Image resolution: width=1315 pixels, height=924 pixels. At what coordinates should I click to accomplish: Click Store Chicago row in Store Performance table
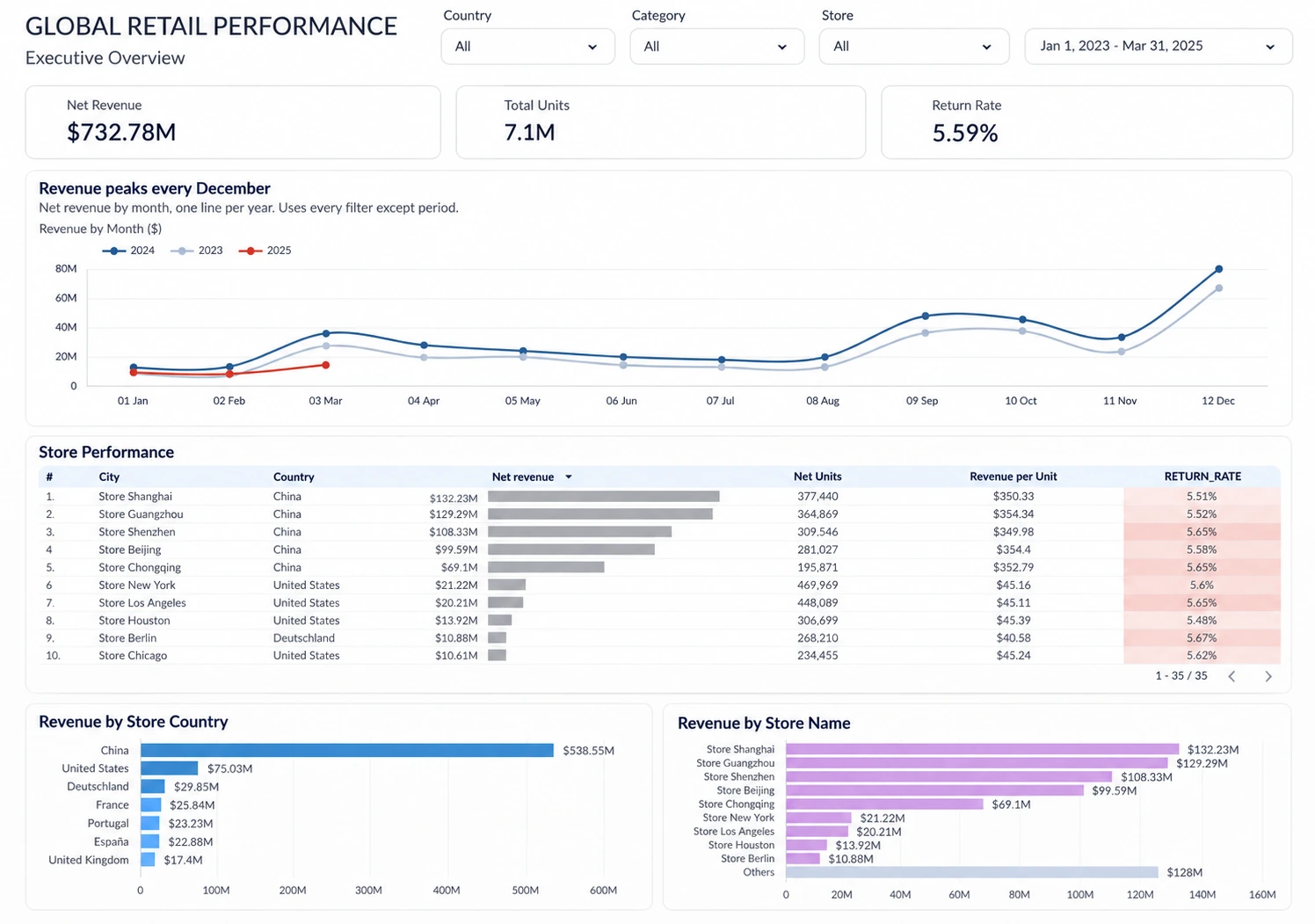[x=659, y=655]
